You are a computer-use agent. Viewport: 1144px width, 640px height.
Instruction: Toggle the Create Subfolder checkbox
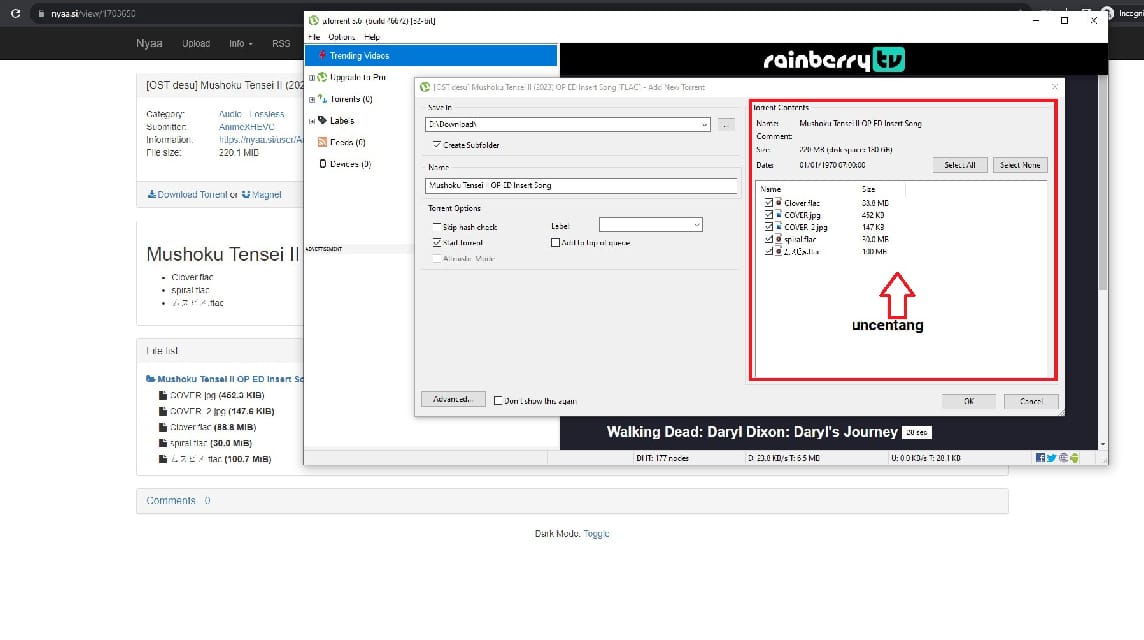point(436,144)
